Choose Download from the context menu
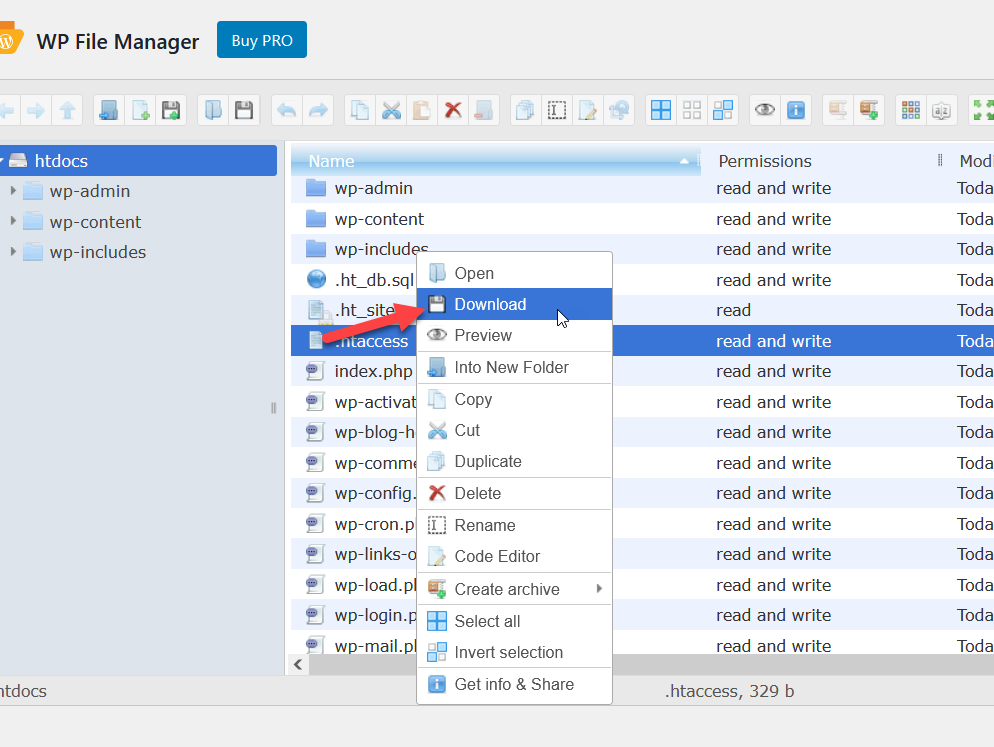The height and width of the screenshot is (747, 994). 514,304
